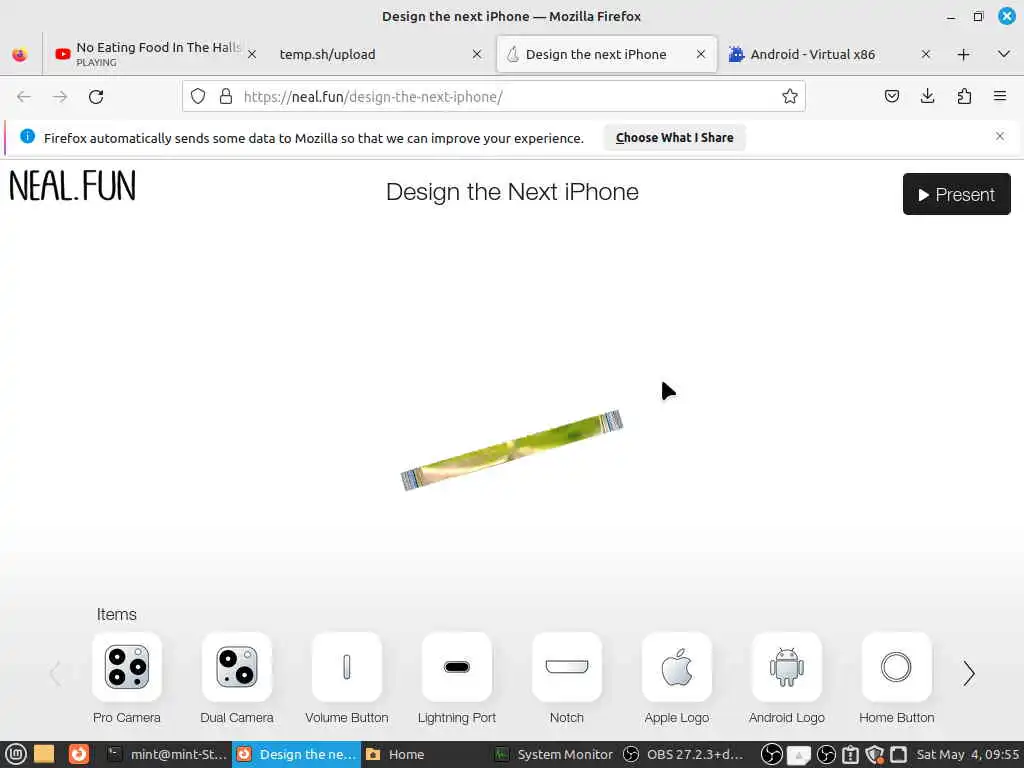The image size is (1024, 768).
Task: Go forward one page
Action: 60,97
